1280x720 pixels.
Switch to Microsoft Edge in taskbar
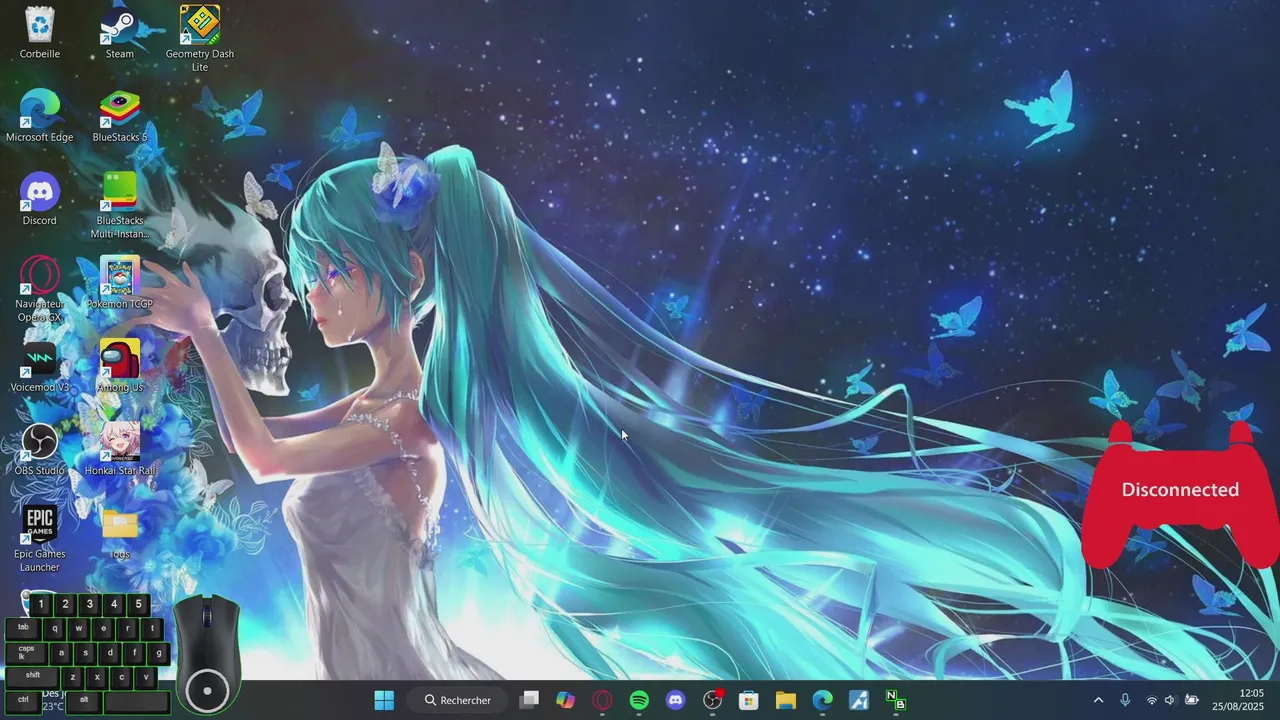(822, 700)
